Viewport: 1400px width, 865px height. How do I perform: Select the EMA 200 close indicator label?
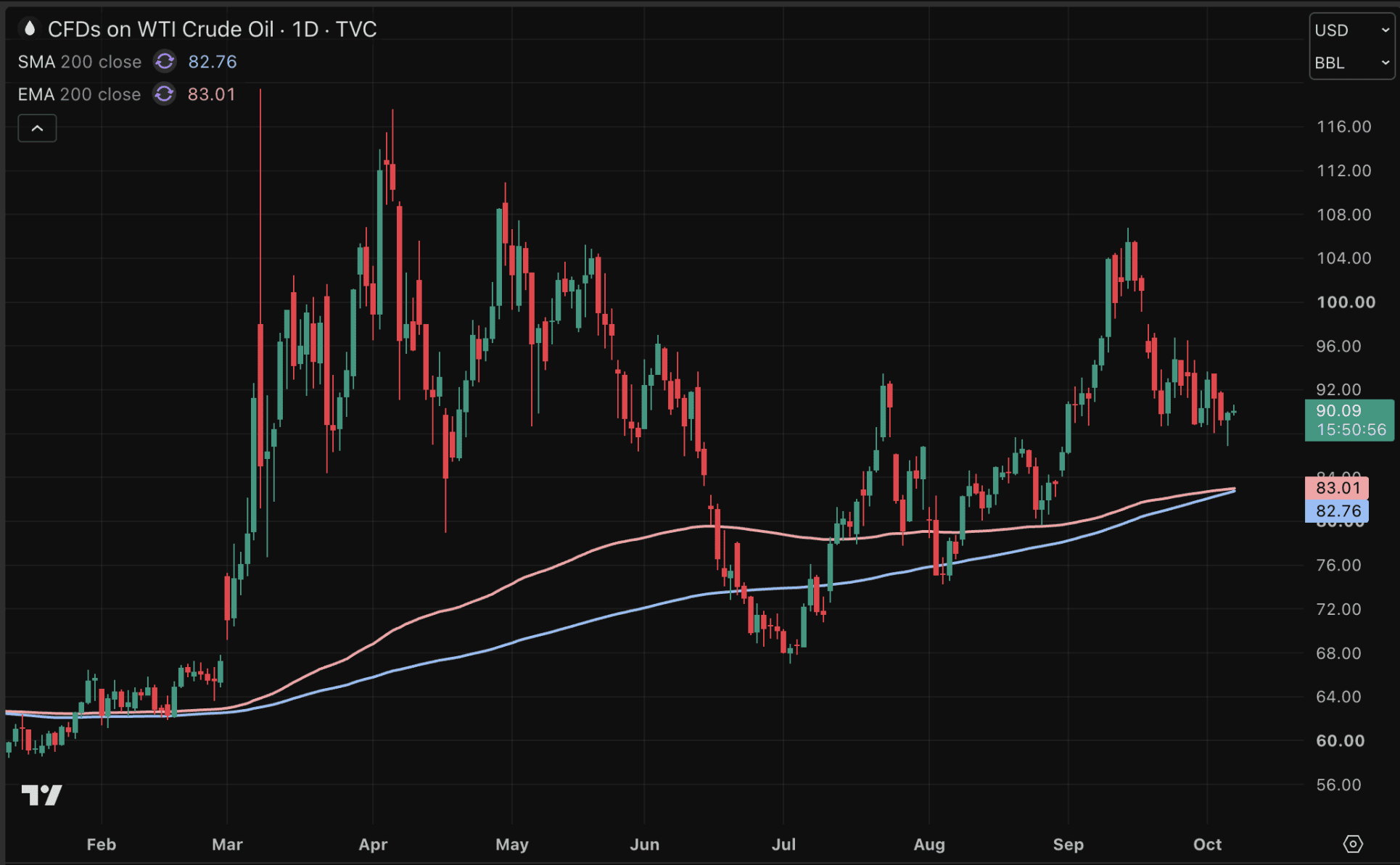(80, 94)
